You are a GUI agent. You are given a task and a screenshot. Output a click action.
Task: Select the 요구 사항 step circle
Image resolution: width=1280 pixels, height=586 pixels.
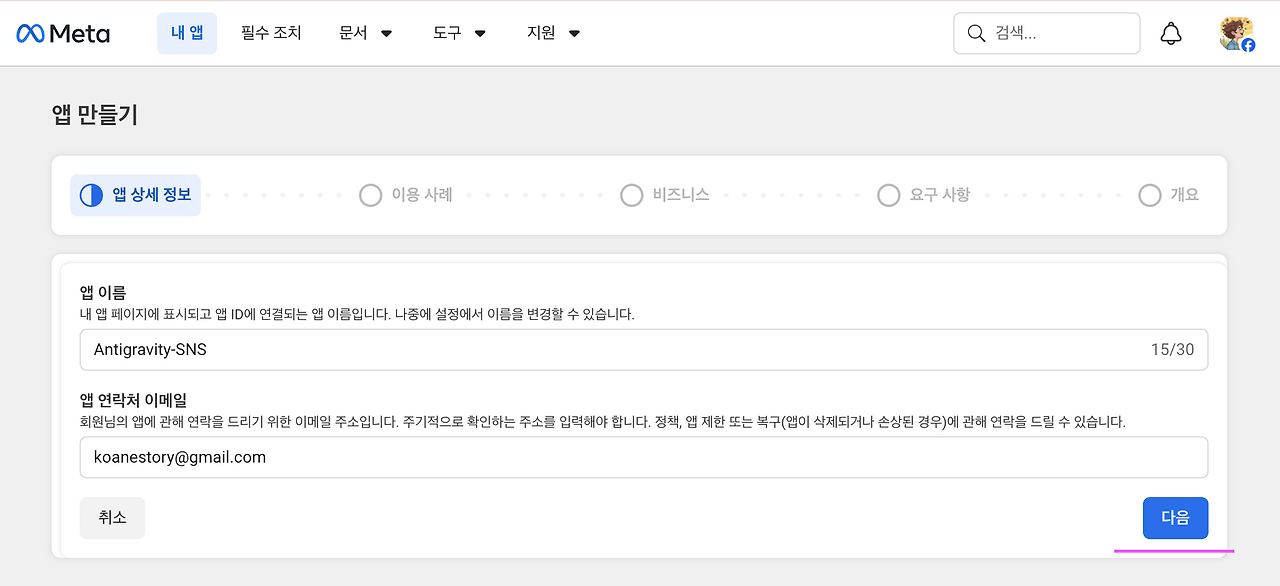point(889,195)
